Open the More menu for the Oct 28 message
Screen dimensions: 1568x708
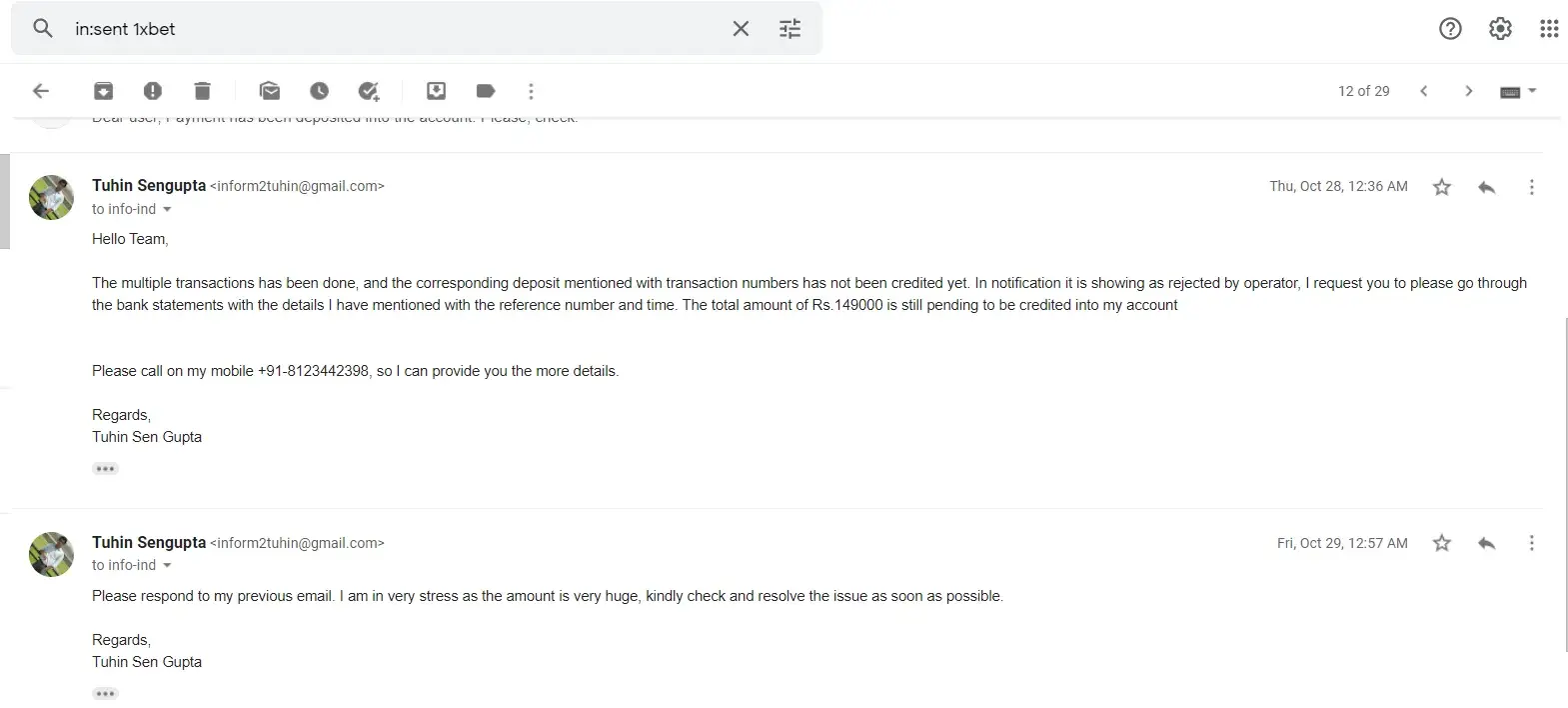(1531, 187)
